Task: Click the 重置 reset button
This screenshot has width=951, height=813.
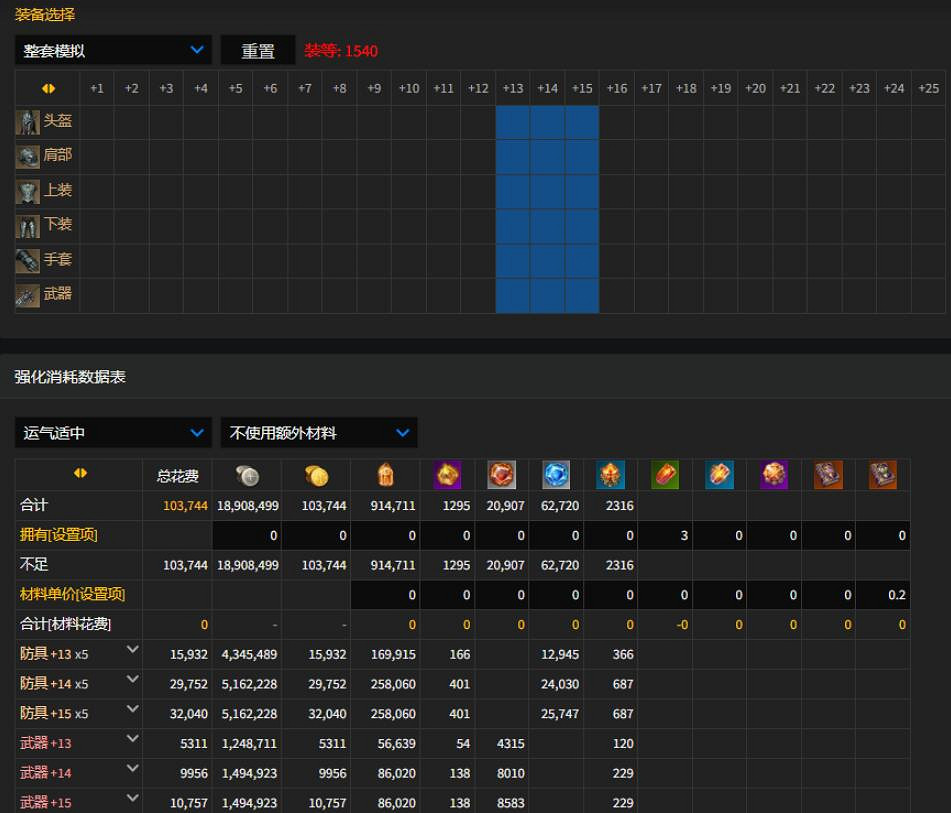Action: 258,51
